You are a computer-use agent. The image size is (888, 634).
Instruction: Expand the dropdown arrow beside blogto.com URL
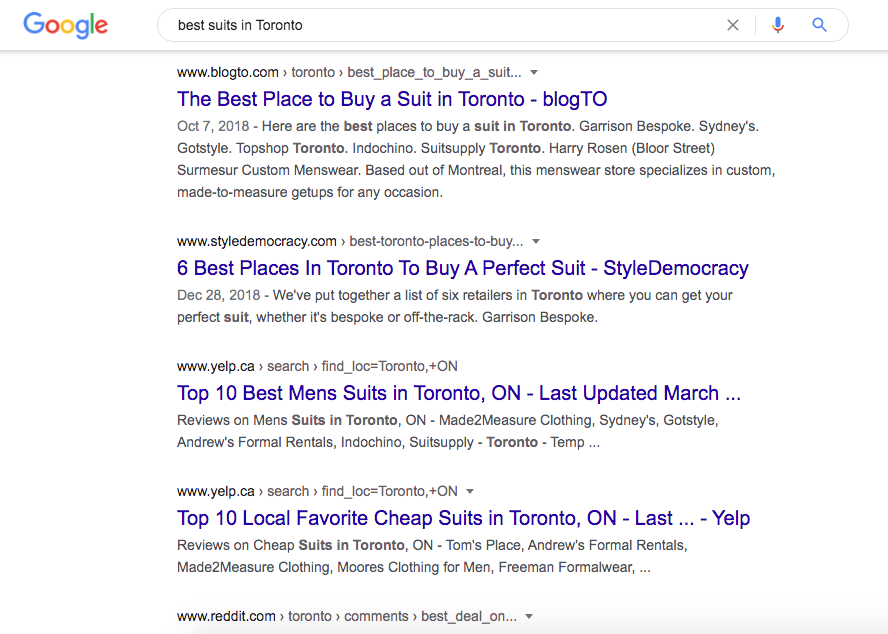[533, 73]
